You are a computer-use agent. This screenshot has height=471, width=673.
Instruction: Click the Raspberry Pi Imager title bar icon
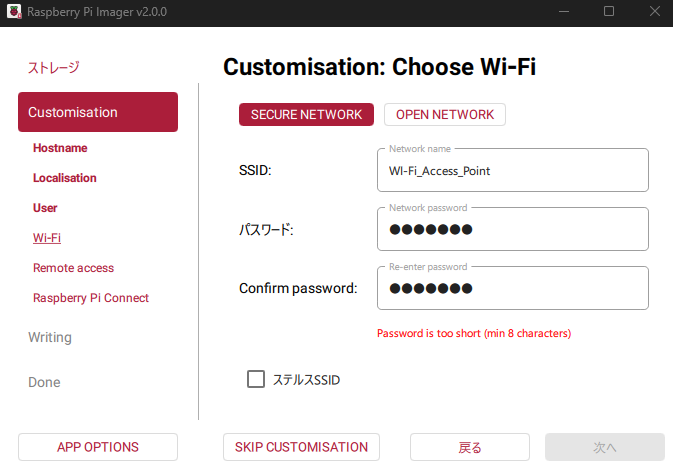pyautogui.click(x=13, y=11)
